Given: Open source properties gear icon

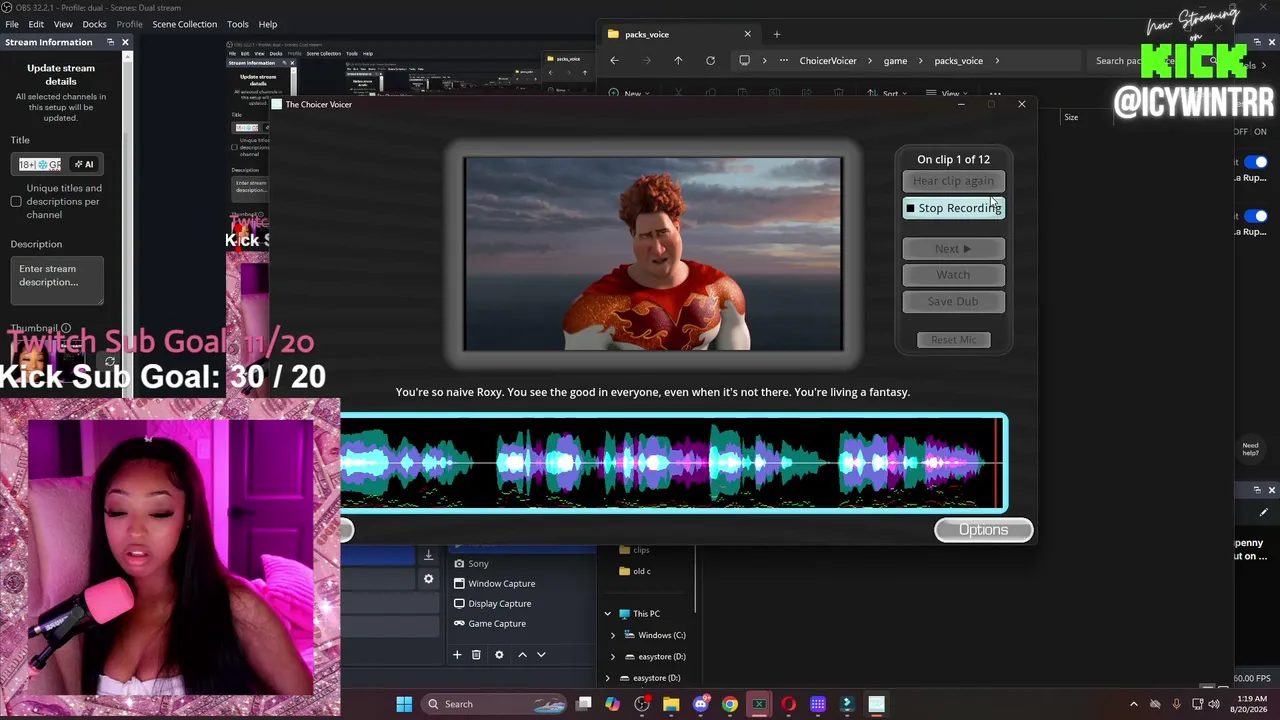Looking at the screenshot, I should point(499,655).
